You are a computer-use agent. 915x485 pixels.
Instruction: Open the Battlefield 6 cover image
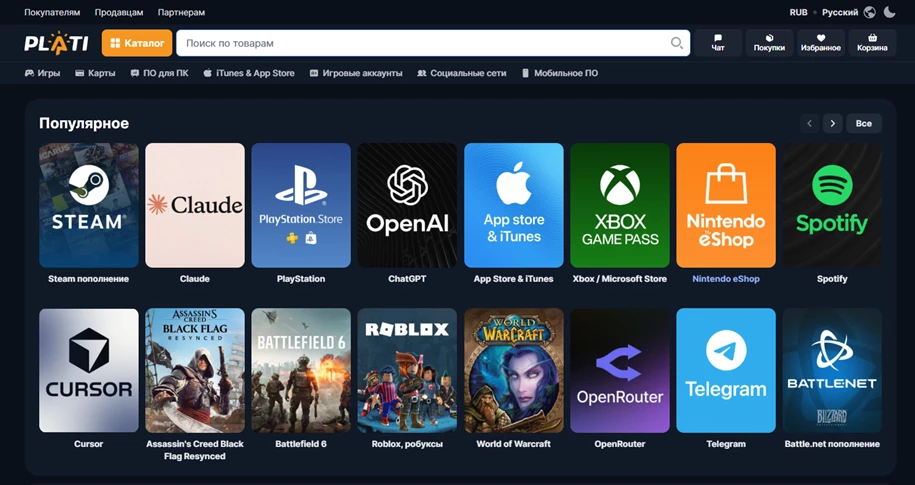click(x=301, y=371)
